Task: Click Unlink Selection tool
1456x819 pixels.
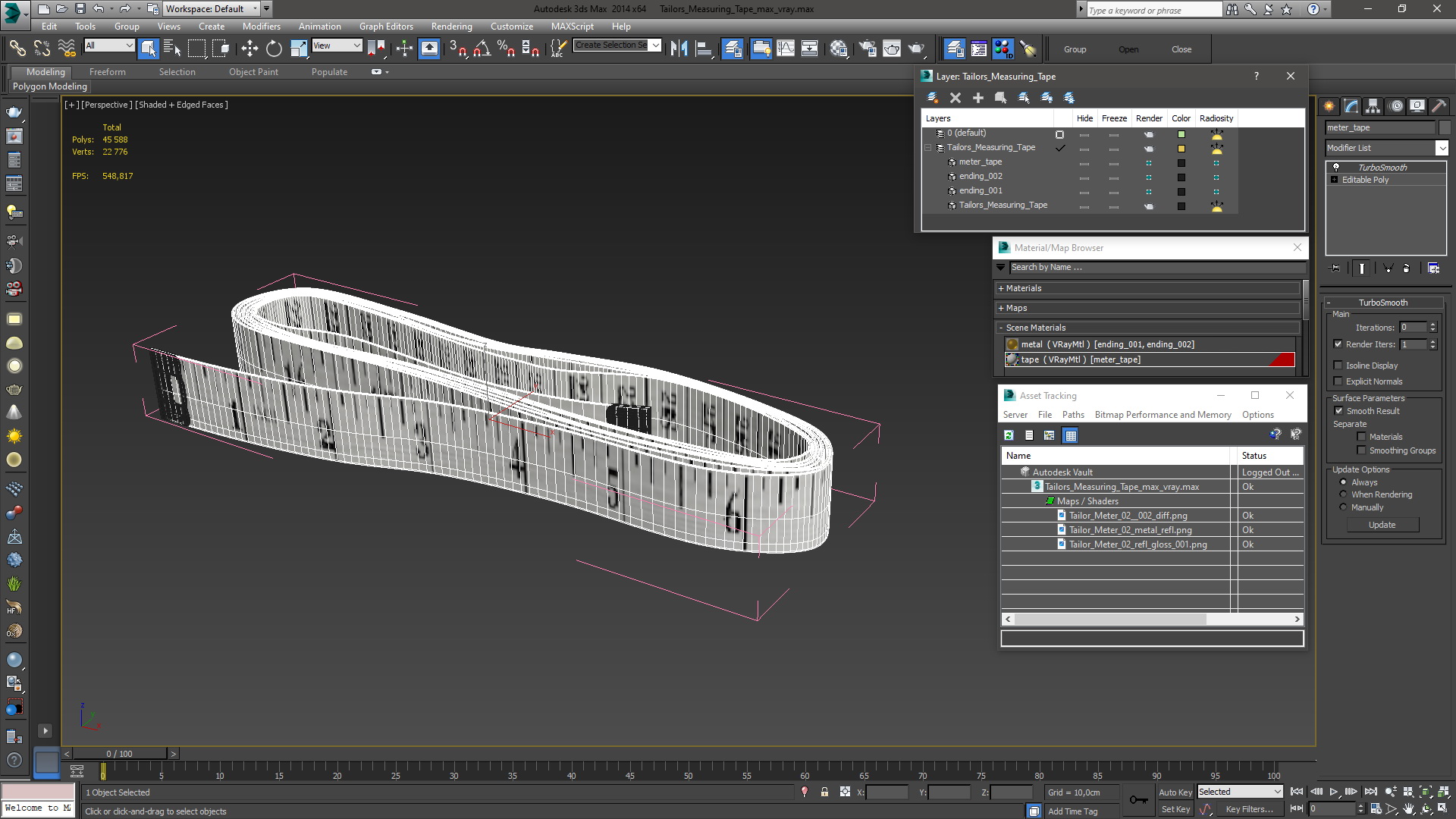Action: pyautogui.click(x=42, y=49)
